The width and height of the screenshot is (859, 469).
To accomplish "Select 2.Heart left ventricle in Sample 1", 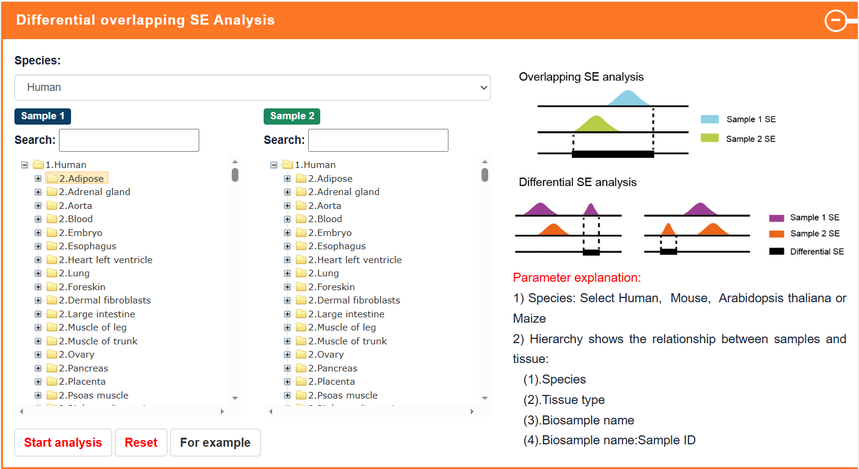I will click(x=105, y=260).
